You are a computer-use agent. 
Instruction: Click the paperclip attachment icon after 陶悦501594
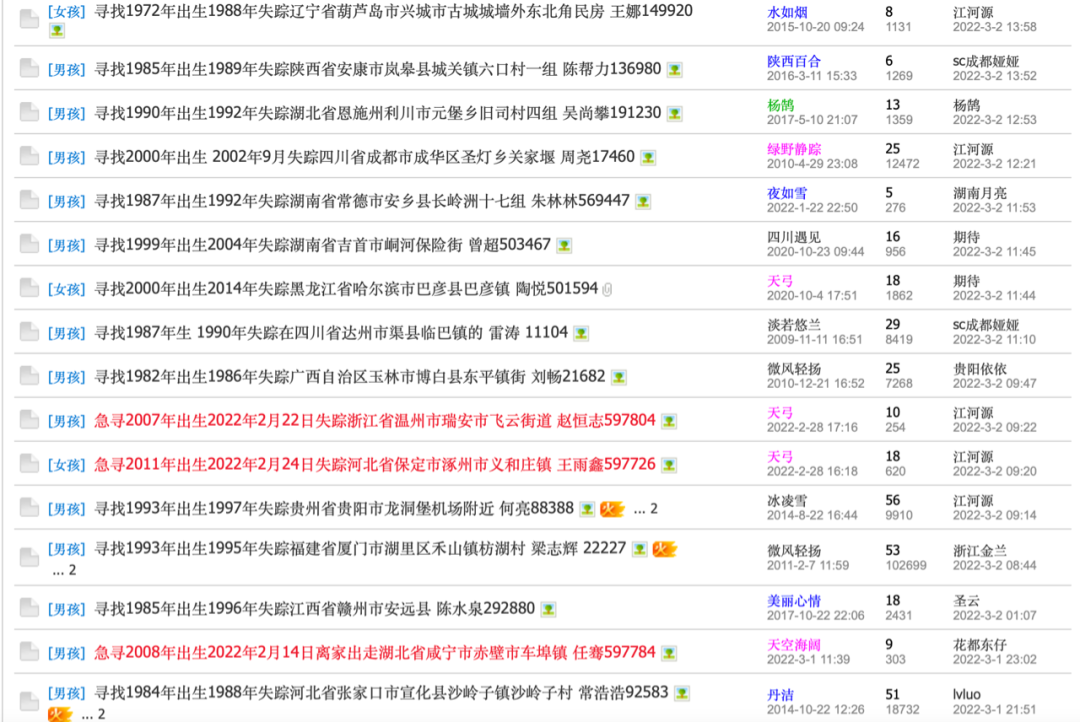coord(607,290)
